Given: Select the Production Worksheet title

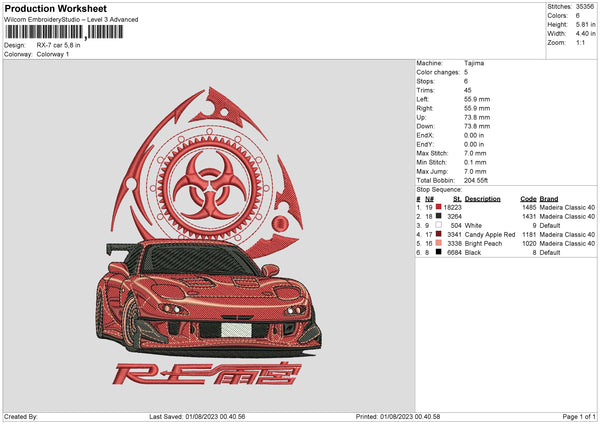Looking at the screenshot, I should [55, 8].
